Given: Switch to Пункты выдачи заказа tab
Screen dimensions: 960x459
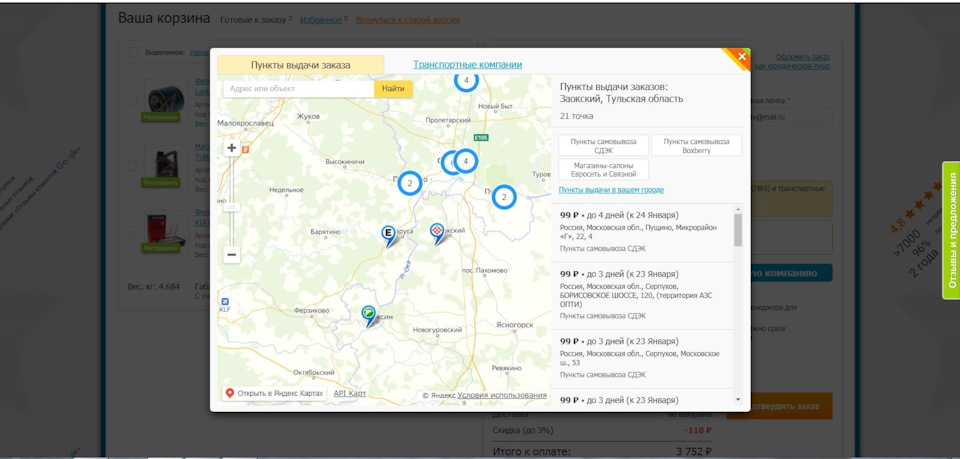Looking at the screenshot, I should [301, 65].
